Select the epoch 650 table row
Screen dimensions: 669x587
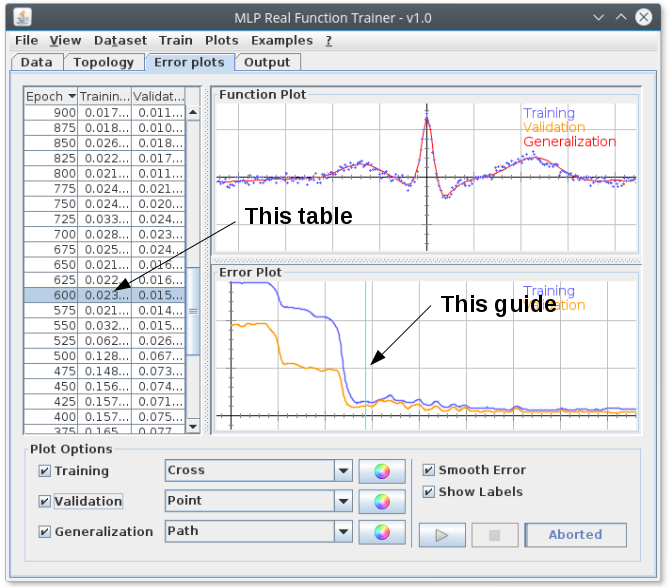[105, 265]
